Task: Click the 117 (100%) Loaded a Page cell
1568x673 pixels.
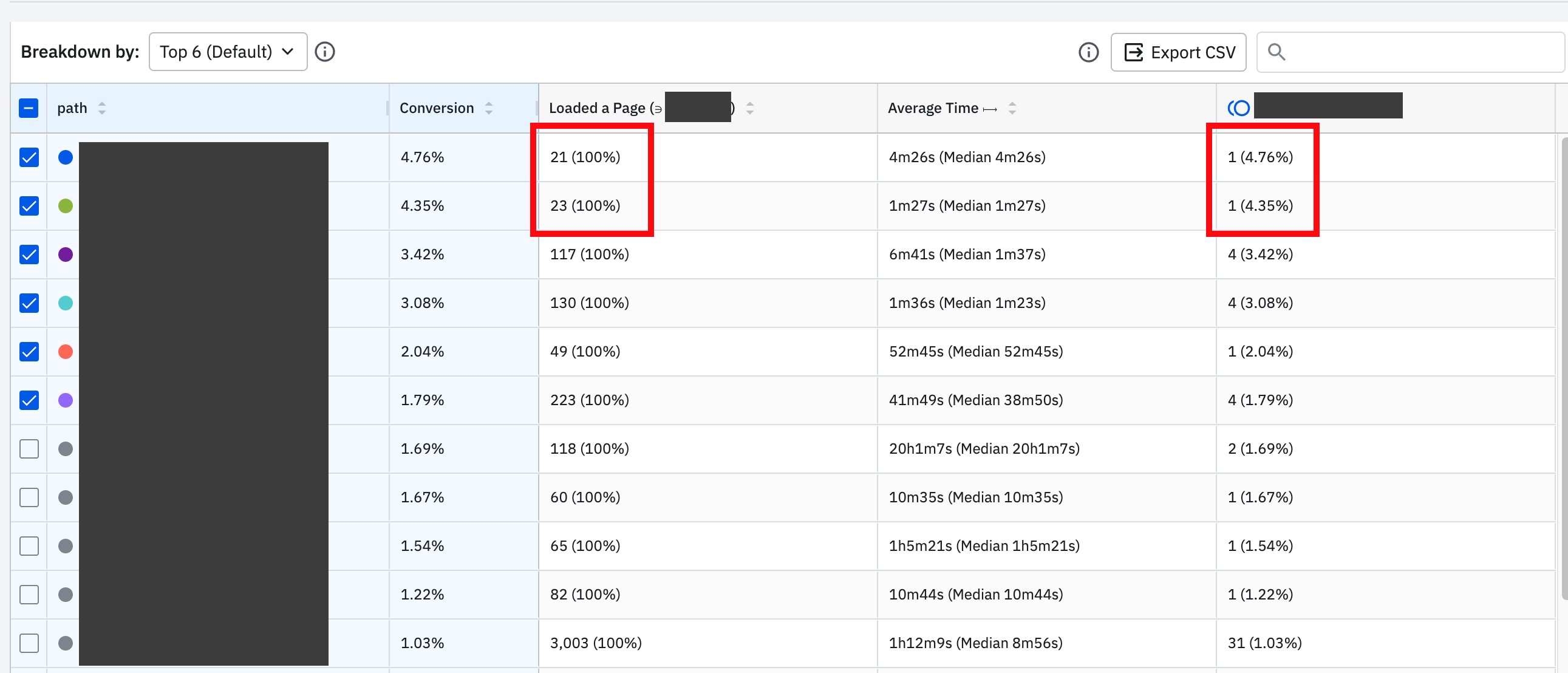Action: click(589, 254)
